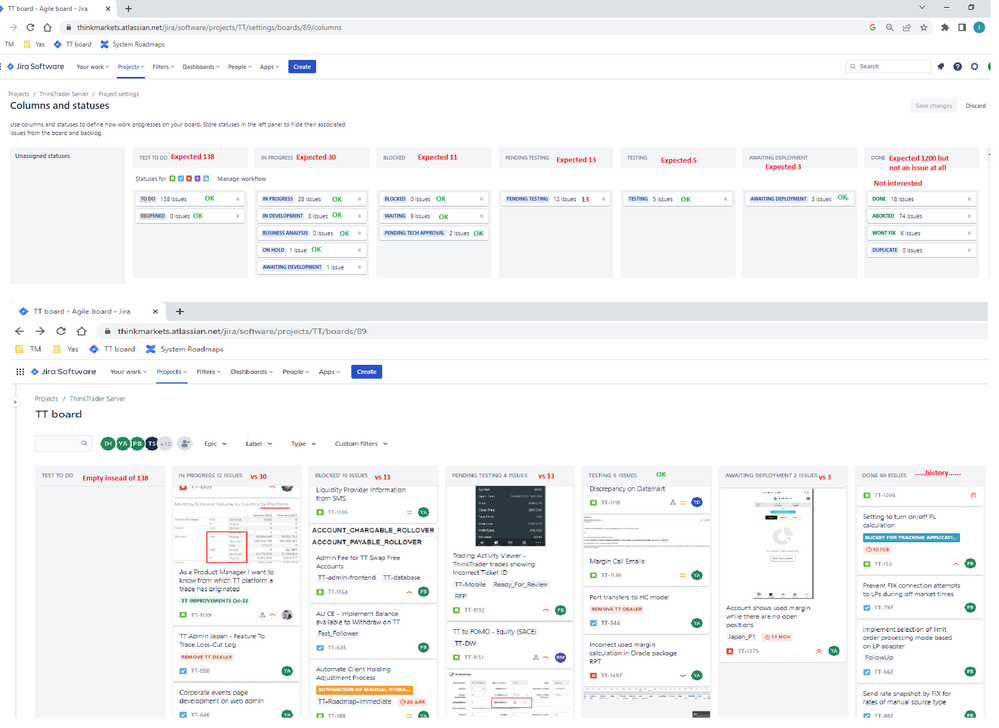Open Chrome profile avatar in top window

(979, 27)
